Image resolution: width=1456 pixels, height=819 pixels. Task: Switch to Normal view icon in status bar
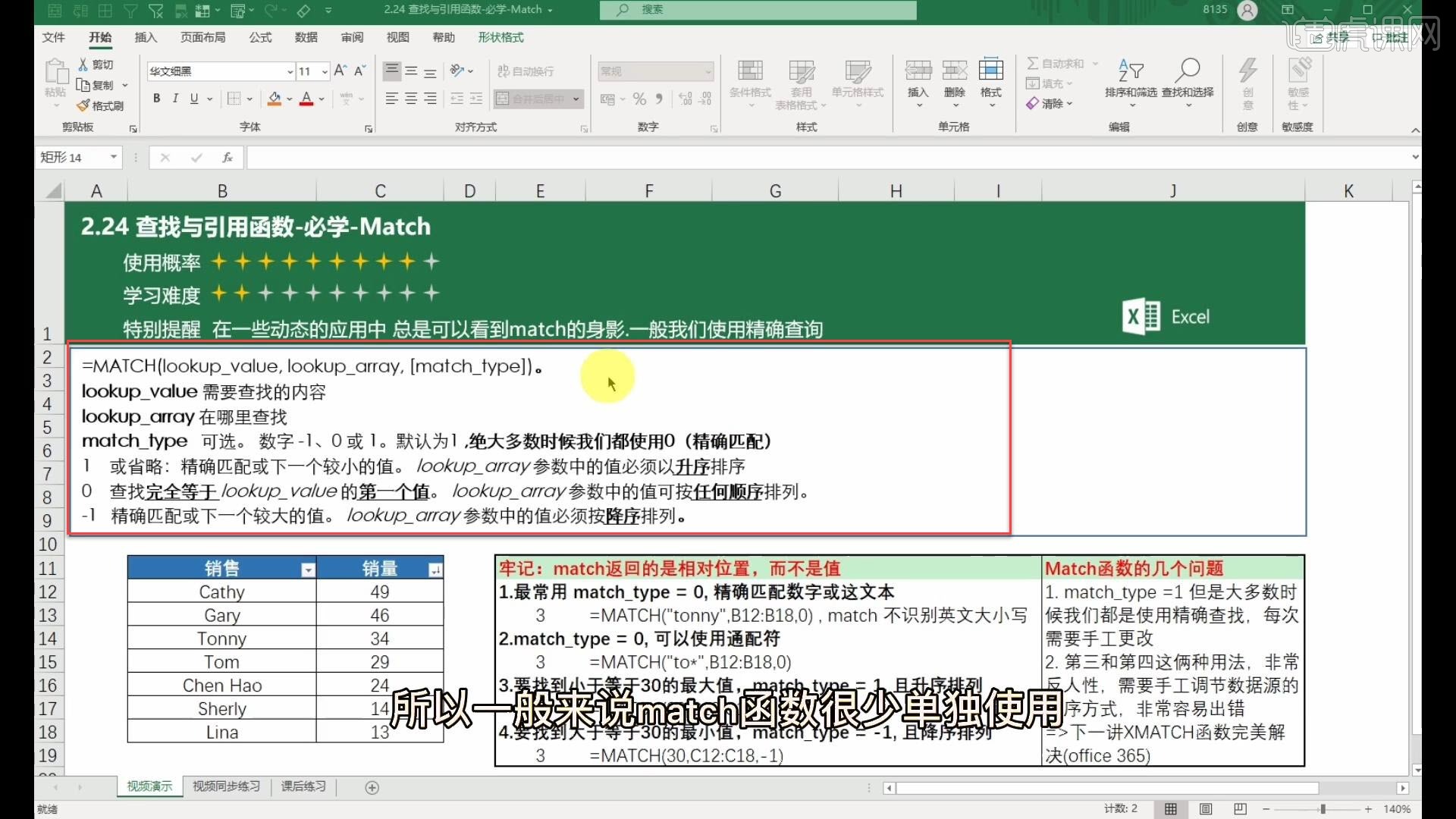pos(1171,809)
